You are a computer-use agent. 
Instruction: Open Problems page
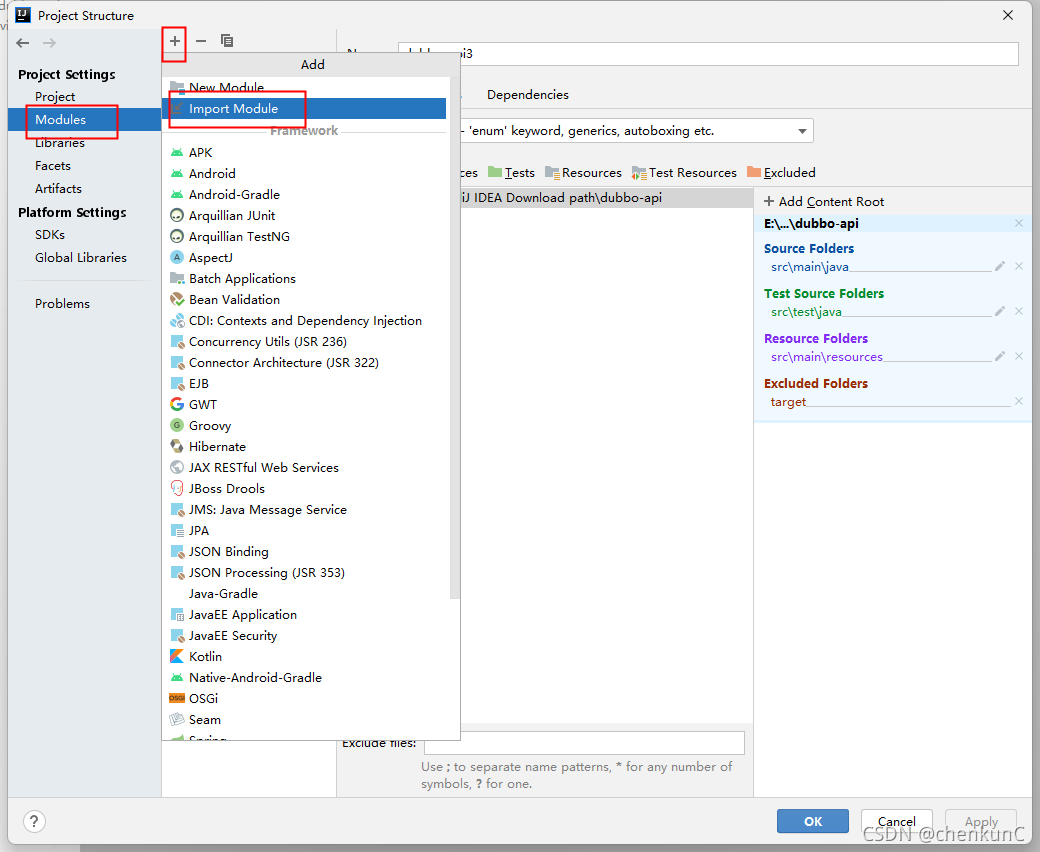(x=84, y=304)
